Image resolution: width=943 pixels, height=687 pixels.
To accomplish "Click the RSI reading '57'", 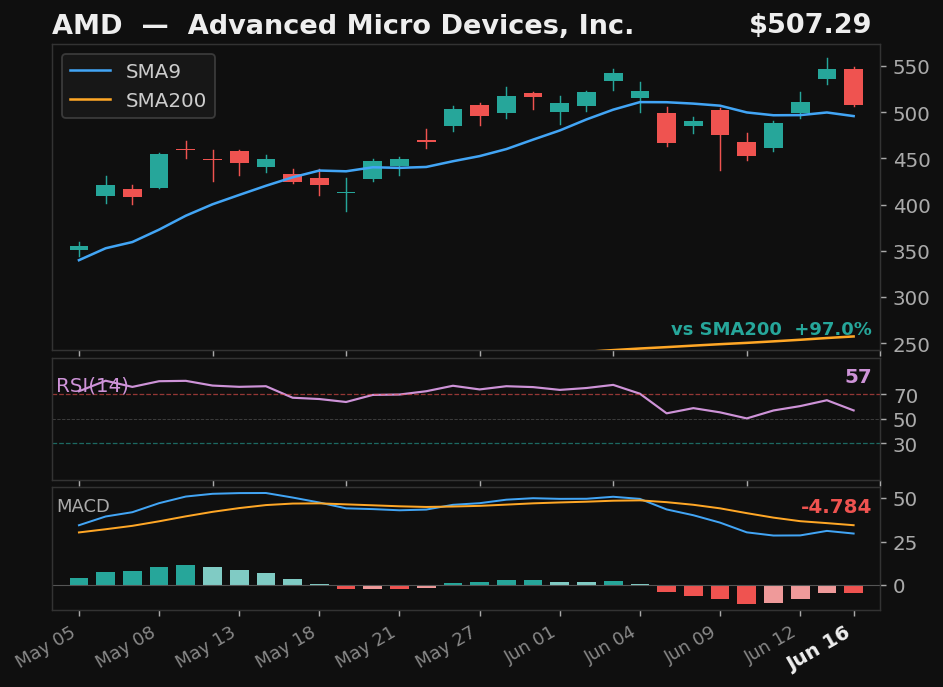I will point(858,377).
